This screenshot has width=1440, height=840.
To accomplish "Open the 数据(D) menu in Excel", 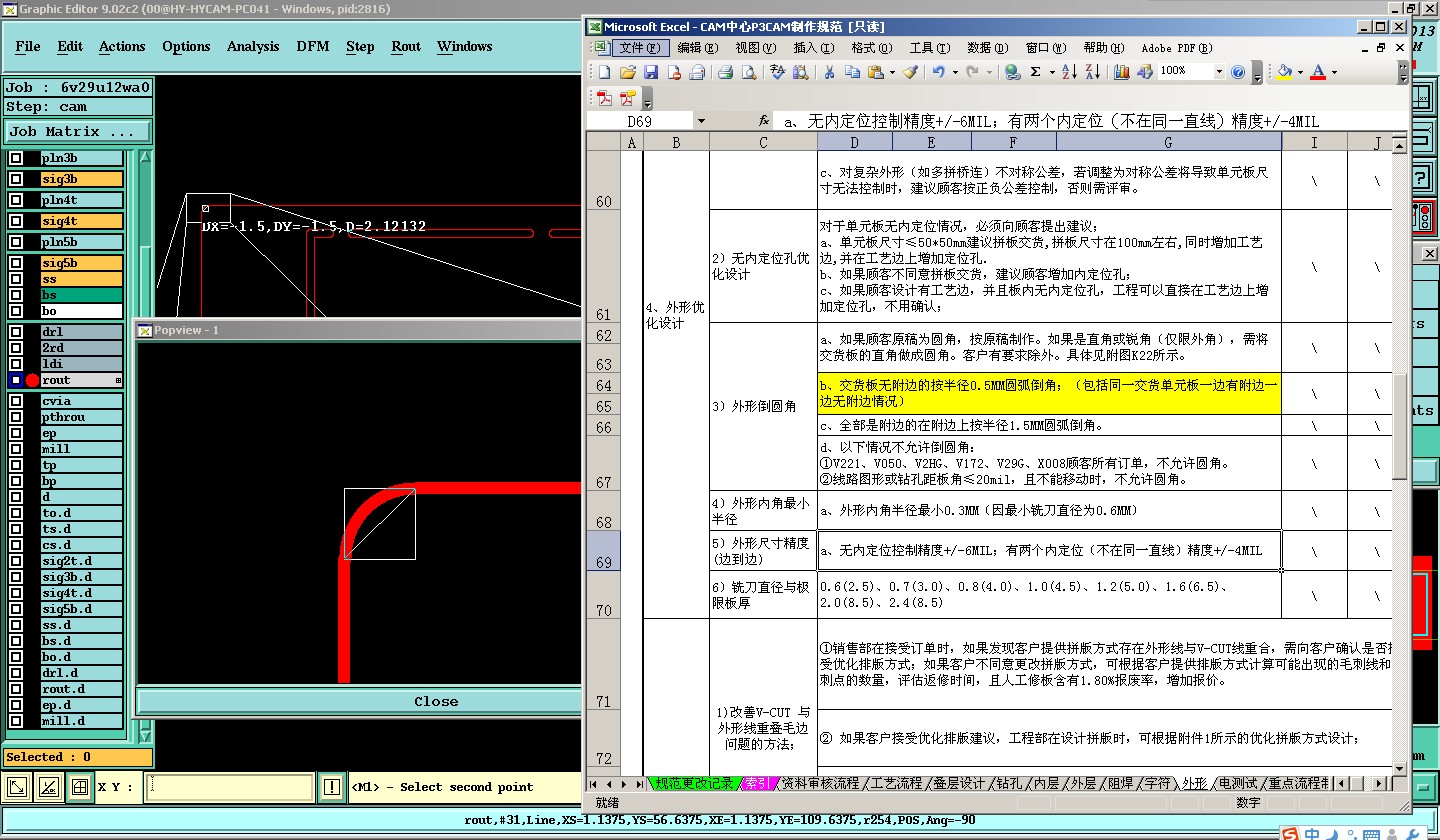I will point(986,48).
